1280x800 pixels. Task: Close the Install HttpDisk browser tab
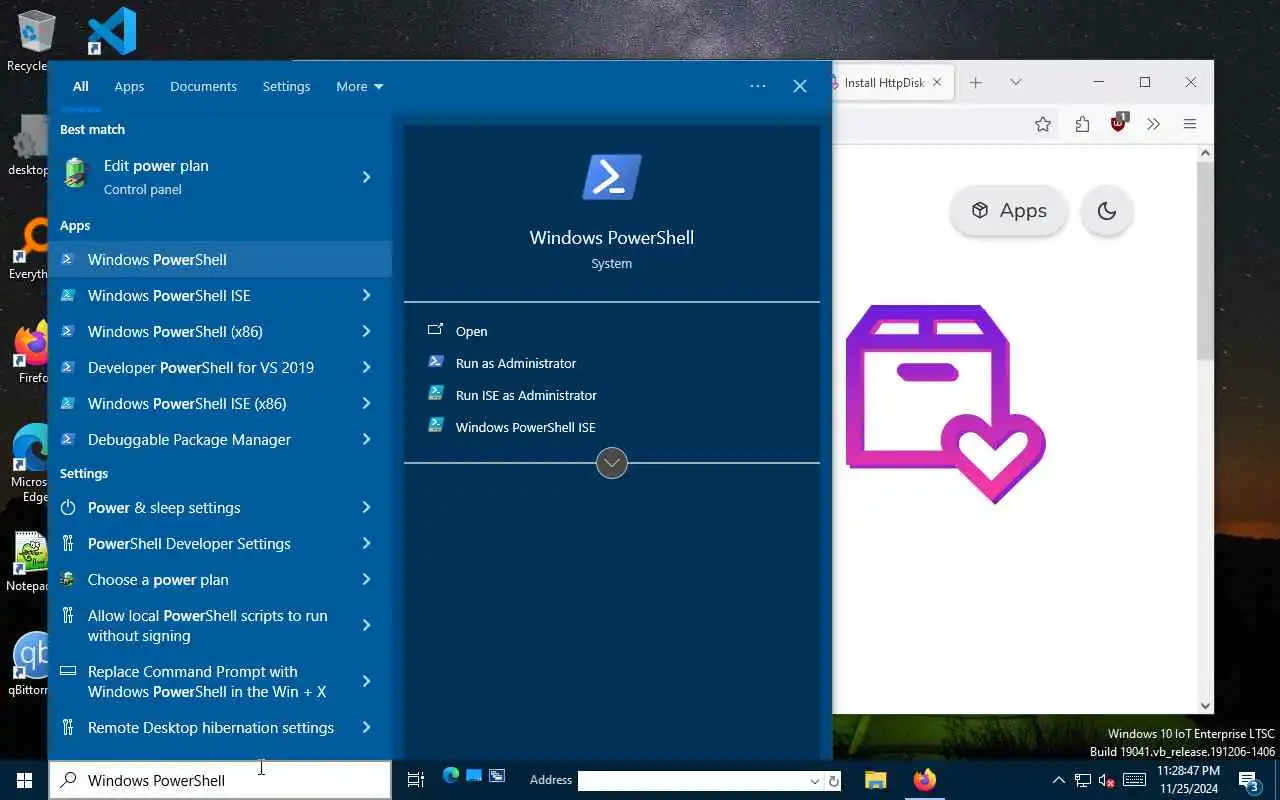(937, 83)
